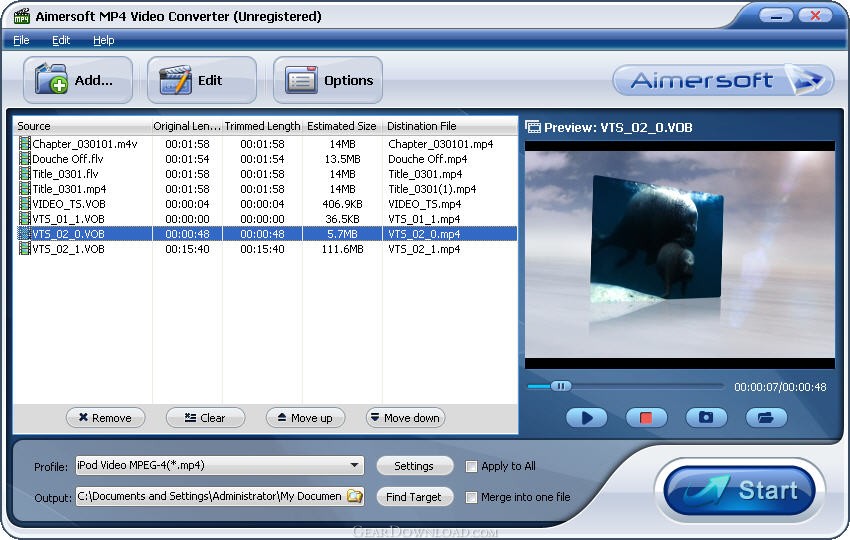Open the File menu

[21, 40]
